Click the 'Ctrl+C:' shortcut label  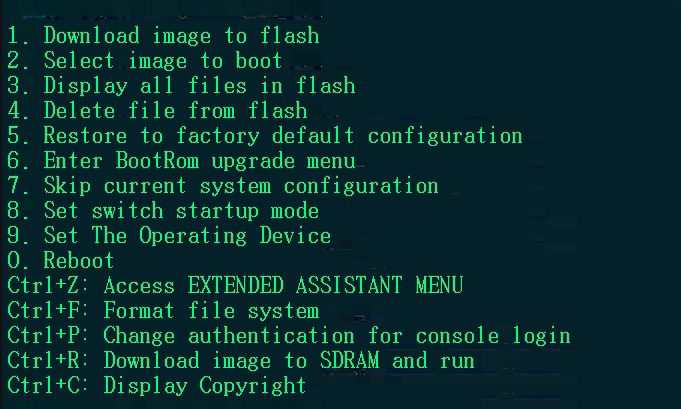tap(49, 386)
